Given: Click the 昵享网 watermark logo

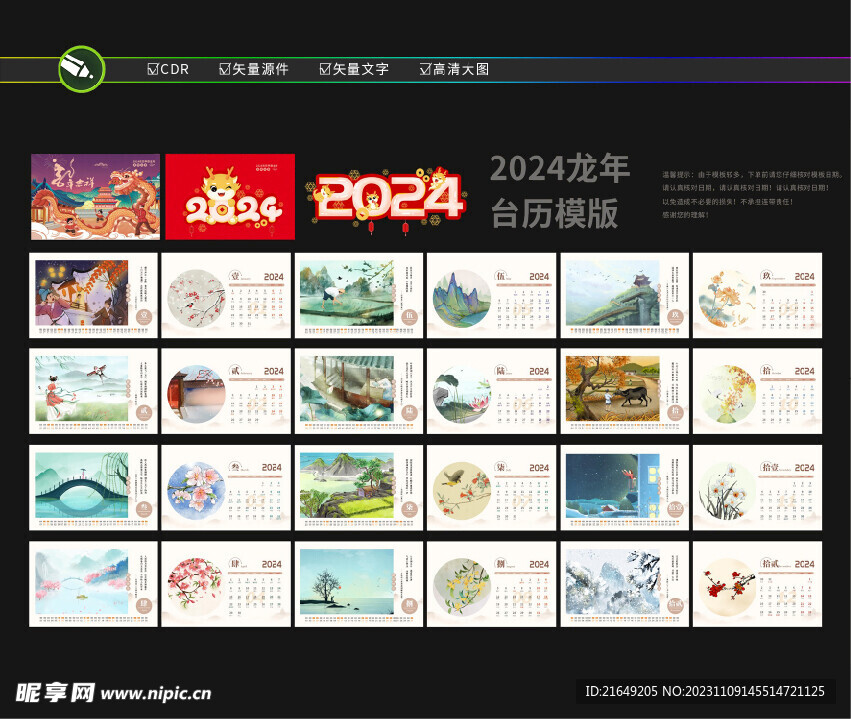Looking at the screenshot, I should (x=55, y=692).
